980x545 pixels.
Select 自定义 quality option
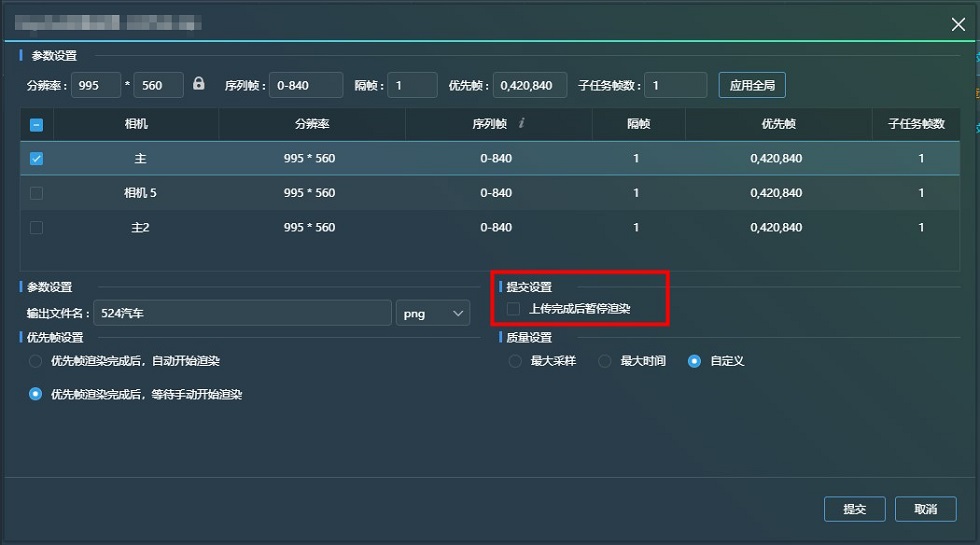click(x=694, y=361)
